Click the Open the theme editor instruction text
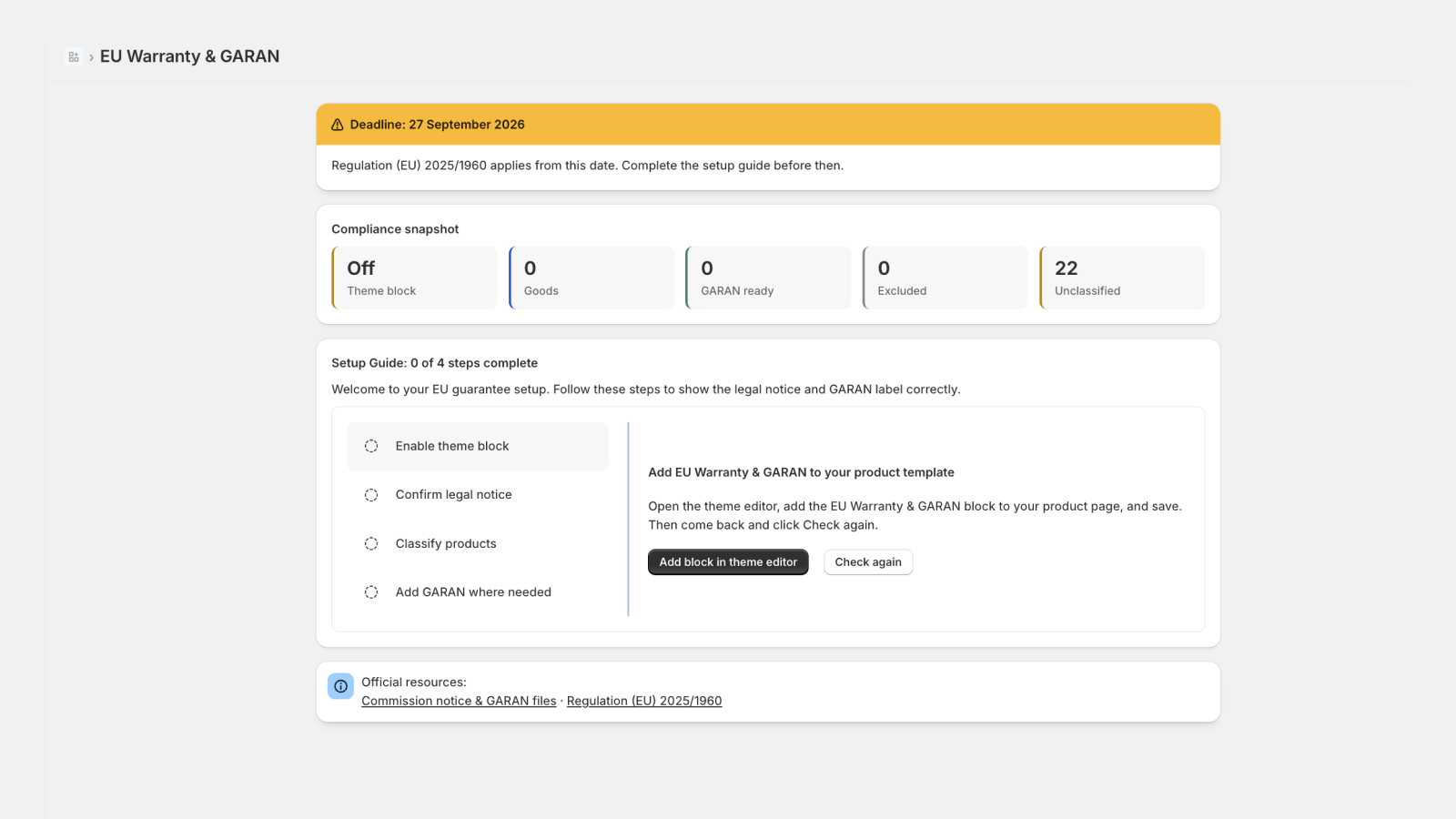Viewport: 1456px width, 819px height. tap(915, 516)
